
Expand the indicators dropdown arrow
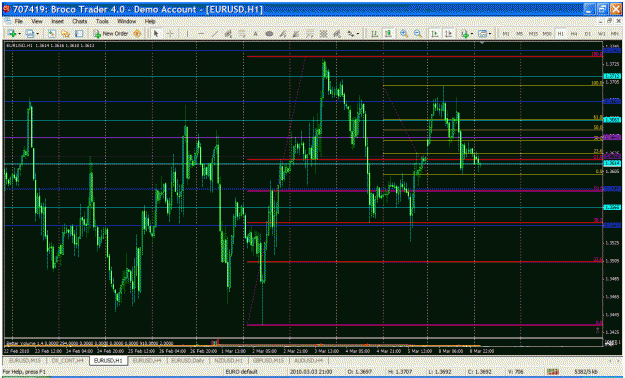click(472, 34)
